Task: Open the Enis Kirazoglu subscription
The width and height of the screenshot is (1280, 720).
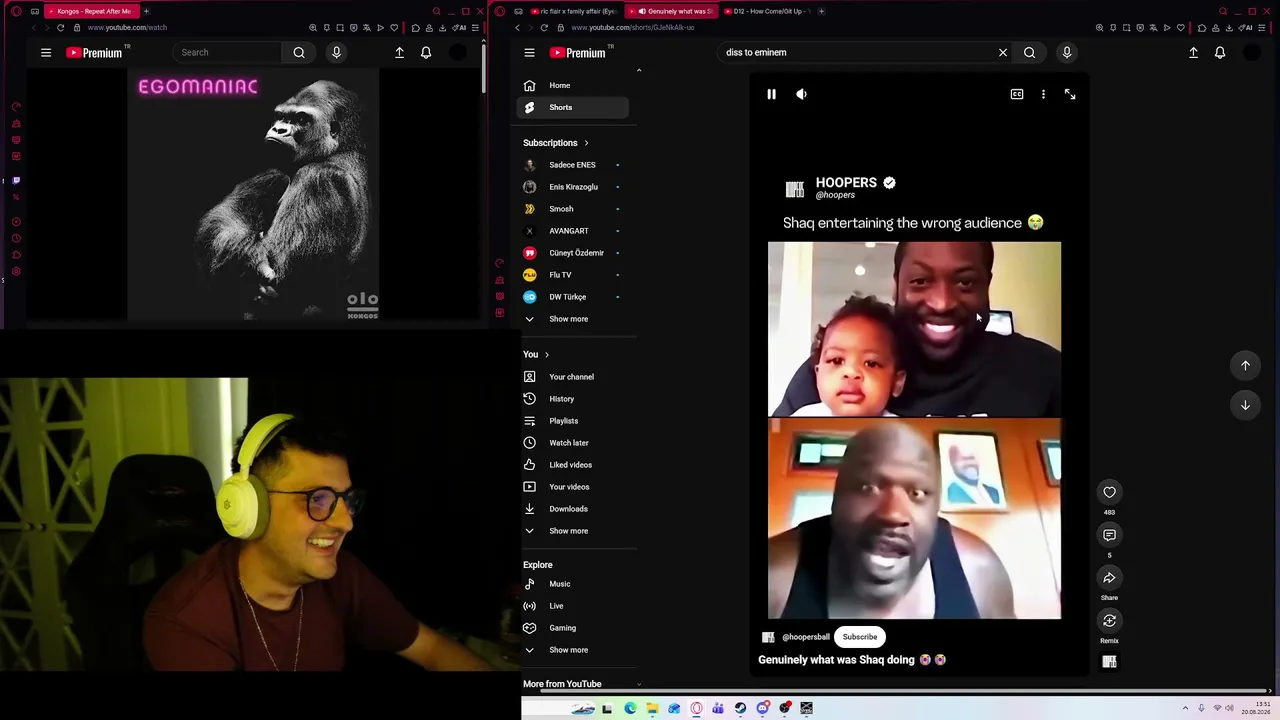Action: (573, 187)
